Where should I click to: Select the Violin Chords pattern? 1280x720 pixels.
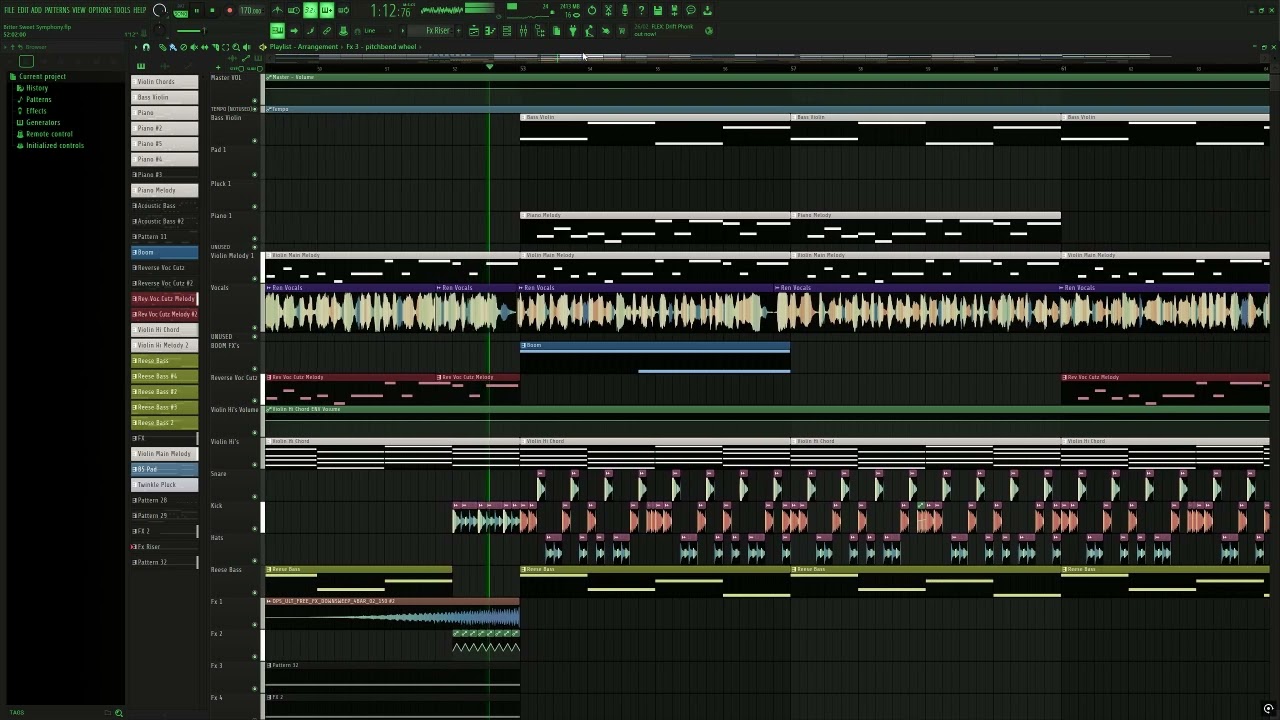tap(165, 82)
